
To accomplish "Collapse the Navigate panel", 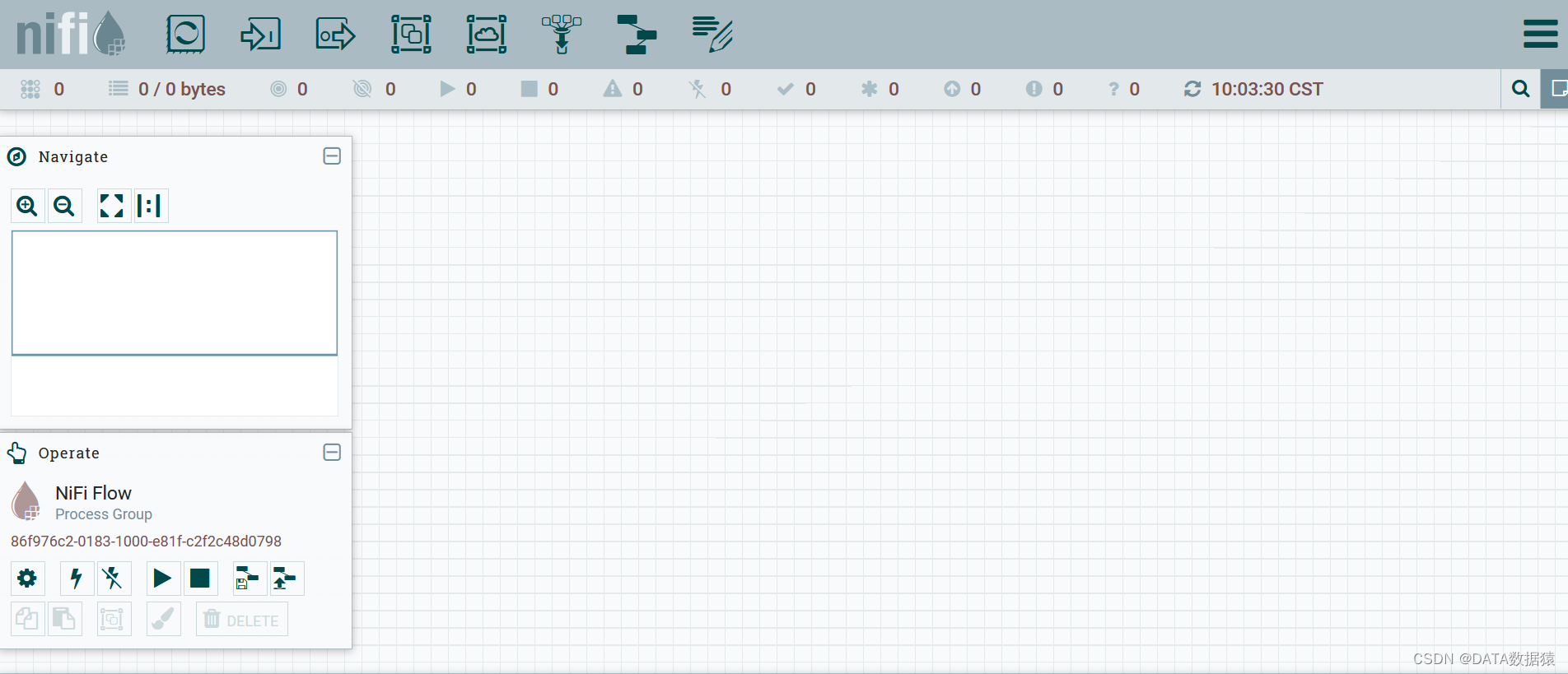I will pyautogui.click(x=332, y=156).
